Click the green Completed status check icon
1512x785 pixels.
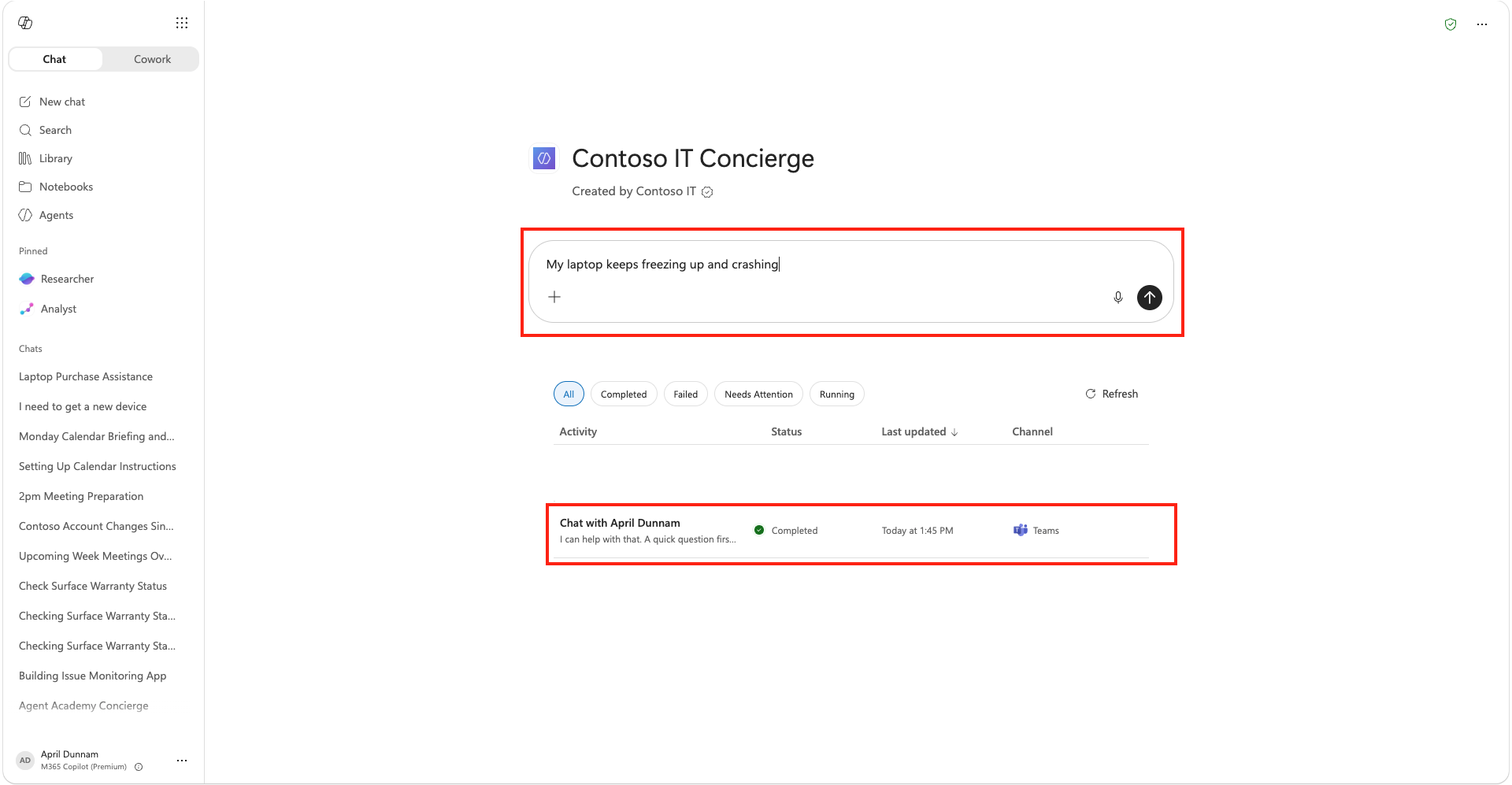[759, 530]
